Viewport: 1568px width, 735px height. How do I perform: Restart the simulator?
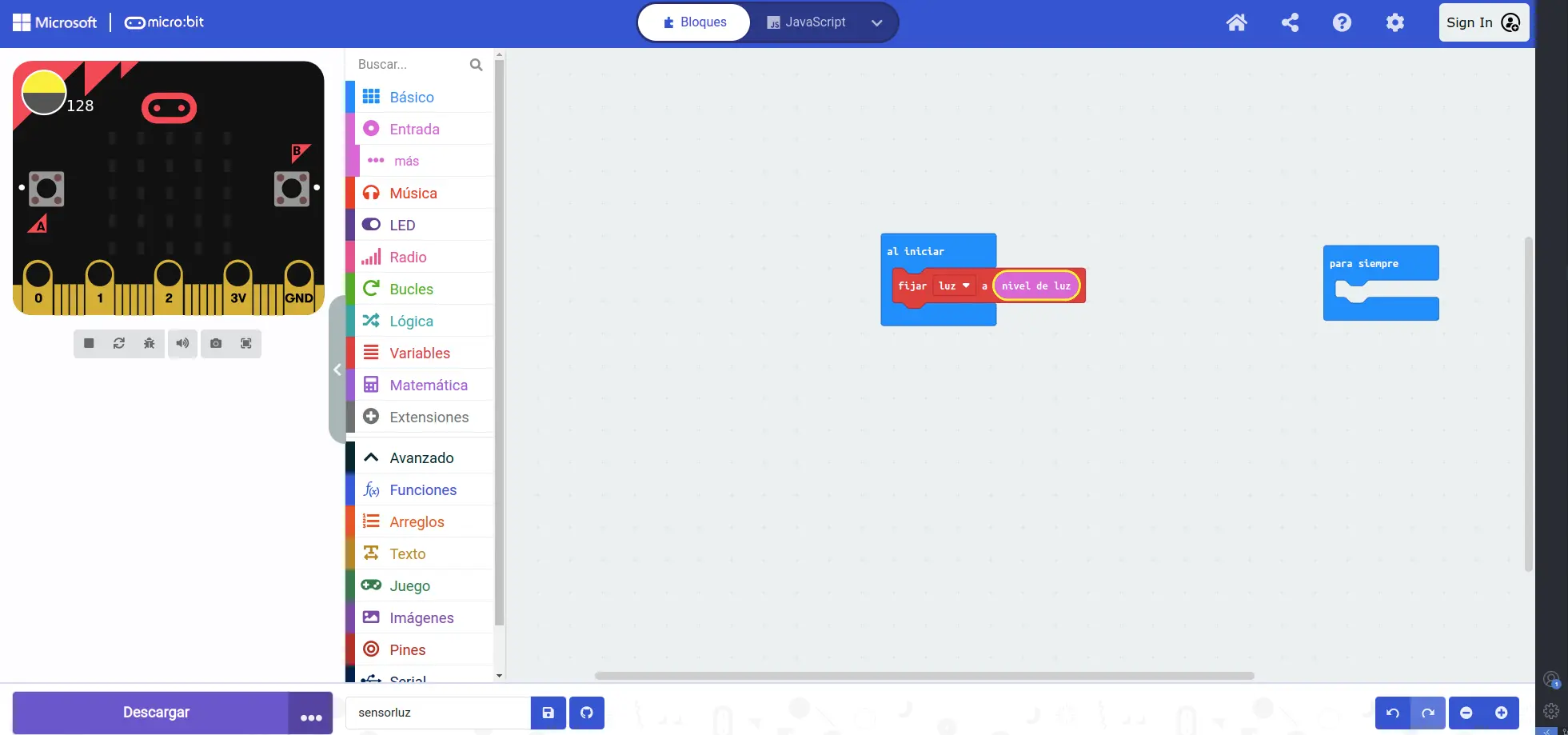coord(119,343)
